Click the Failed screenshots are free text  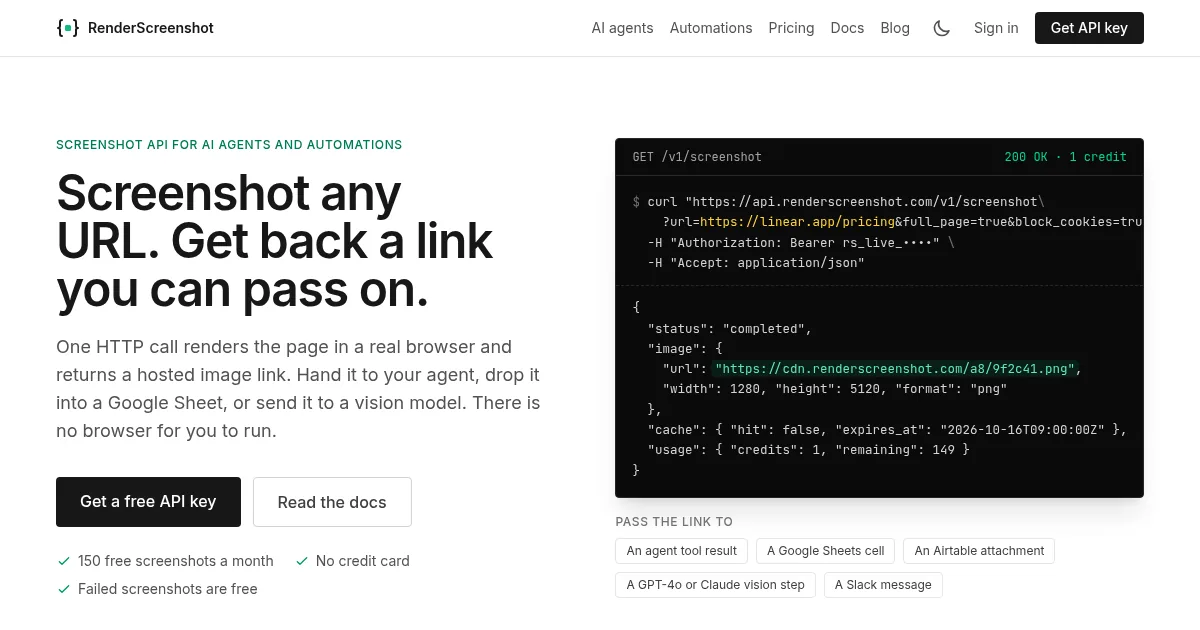(x=168, y=589)
